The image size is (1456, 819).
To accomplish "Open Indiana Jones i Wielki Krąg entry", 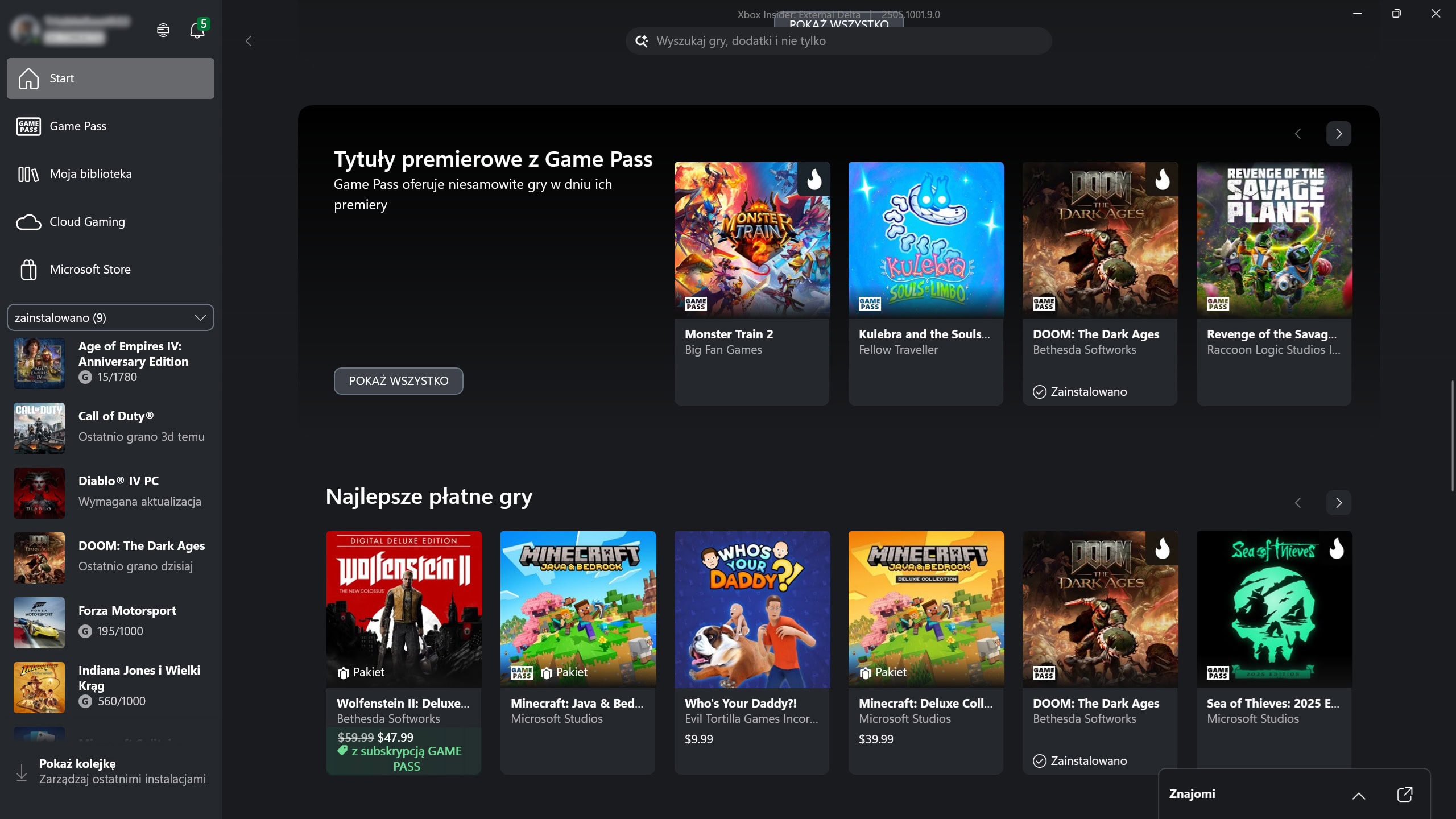I will (x=110, y=688).
